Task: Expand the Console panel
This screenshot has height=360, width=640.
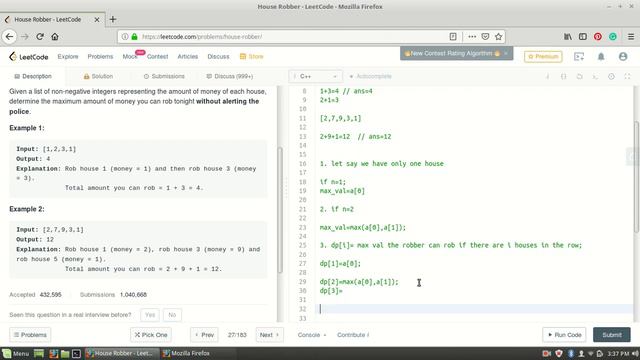Action: 312,335
